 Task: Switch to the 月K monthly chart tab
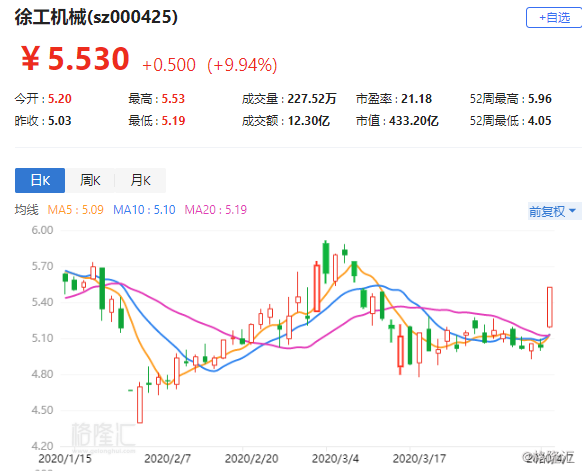point(140,180)
